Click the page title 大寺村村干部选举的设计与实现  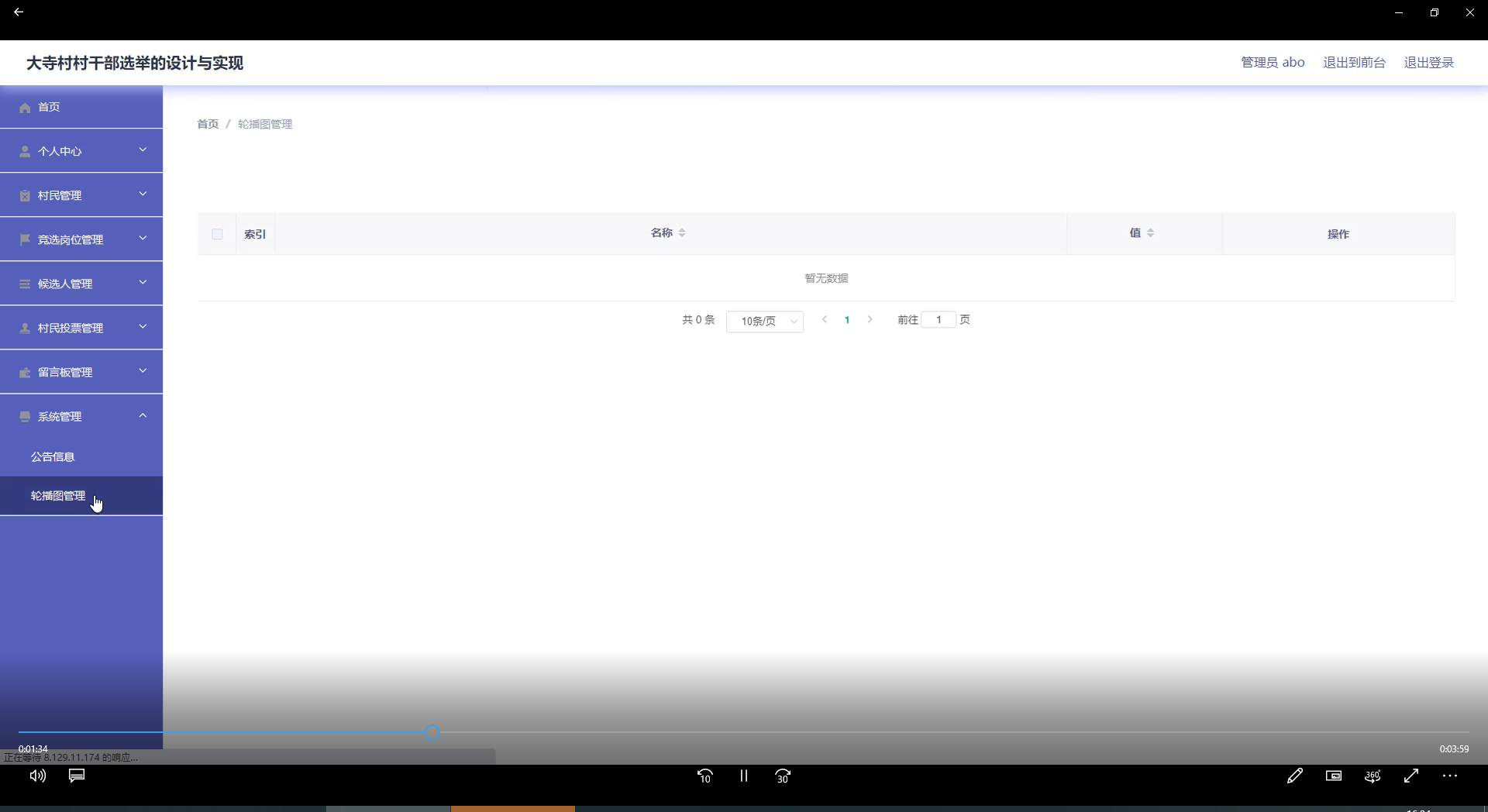pos(135,63)
